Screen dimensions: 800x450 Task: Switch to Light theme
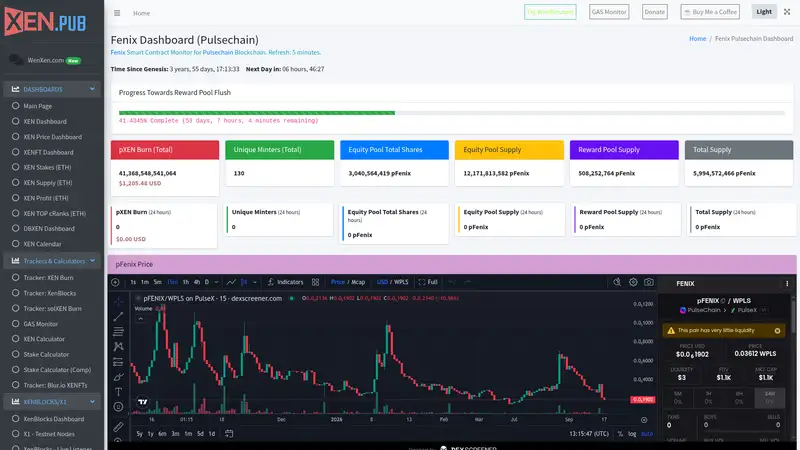[x=764, y=12]
